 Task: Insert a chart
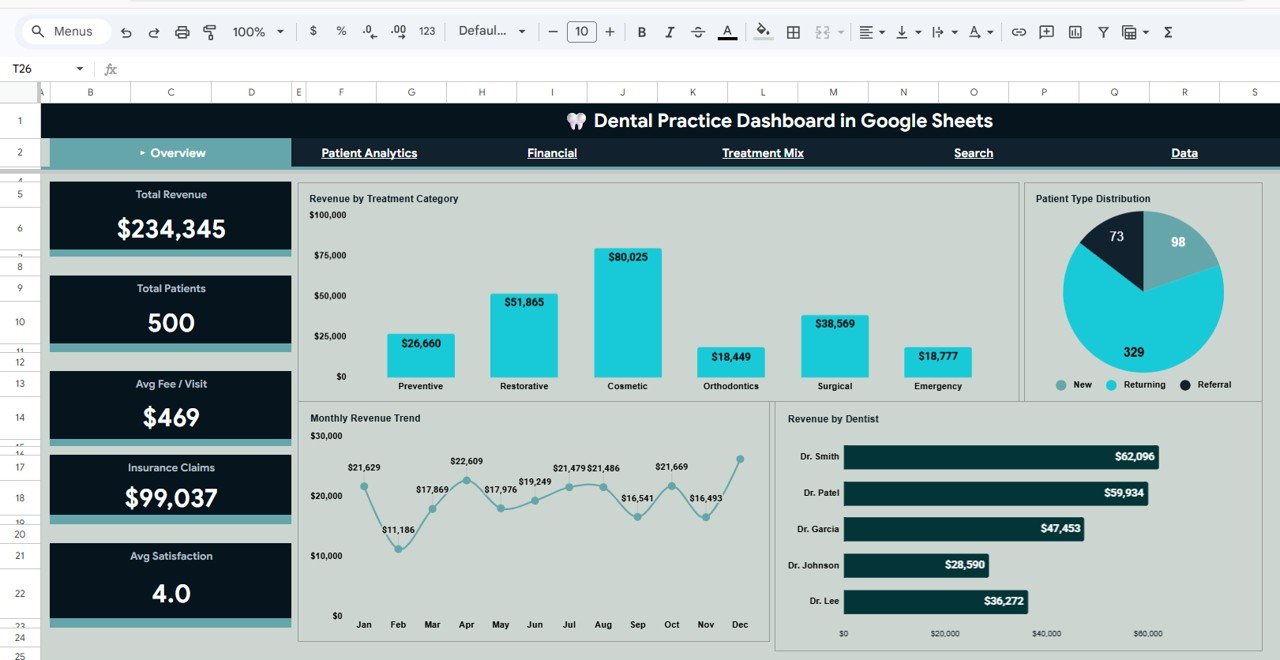coord(1075,32)
